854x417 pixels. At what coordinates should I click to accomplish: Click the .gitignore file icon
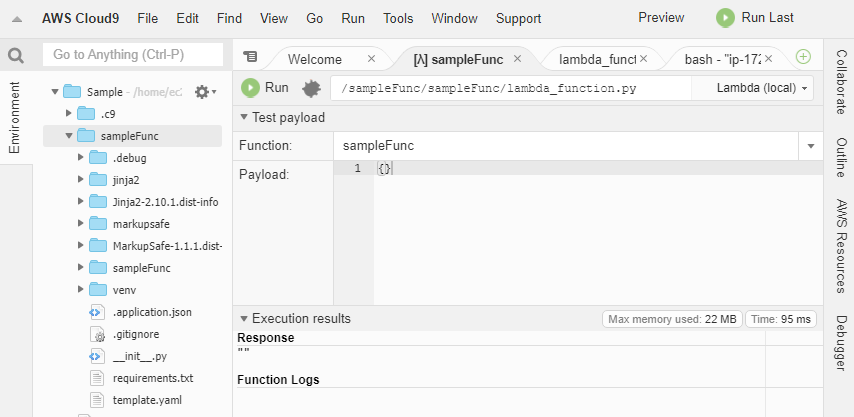coord(96,334)
